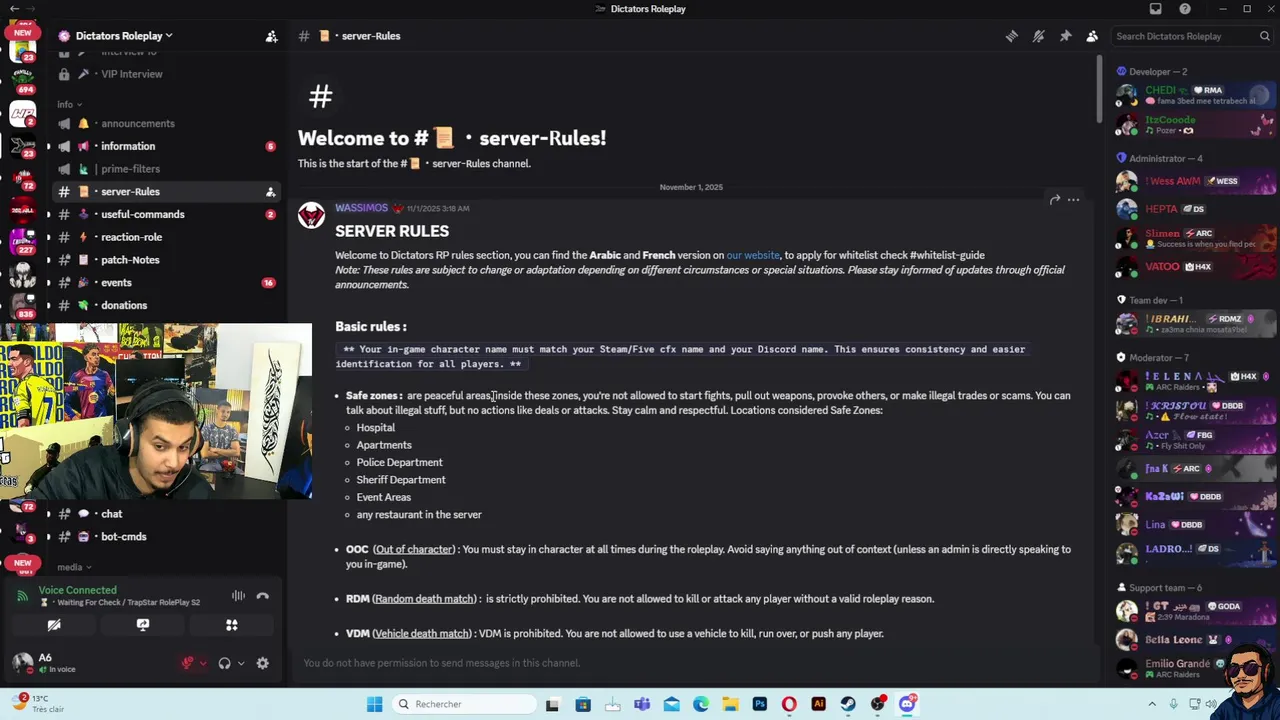
Task: Open the weather widget showing 13°C
Action: pos(38,704)
